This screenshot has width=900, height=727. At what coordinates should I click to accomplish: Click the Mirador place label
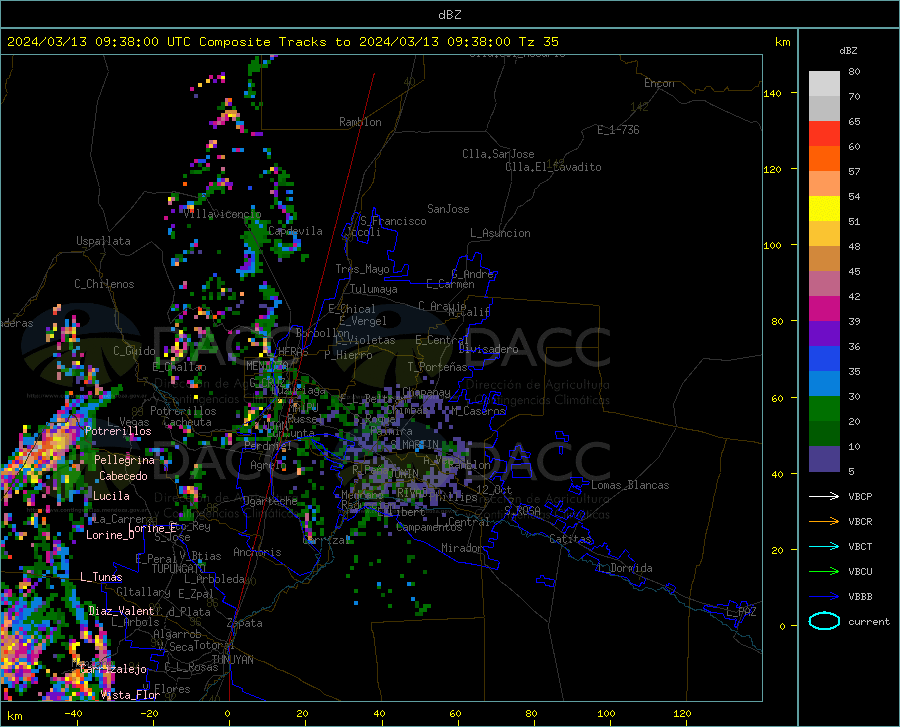(461, 548)
